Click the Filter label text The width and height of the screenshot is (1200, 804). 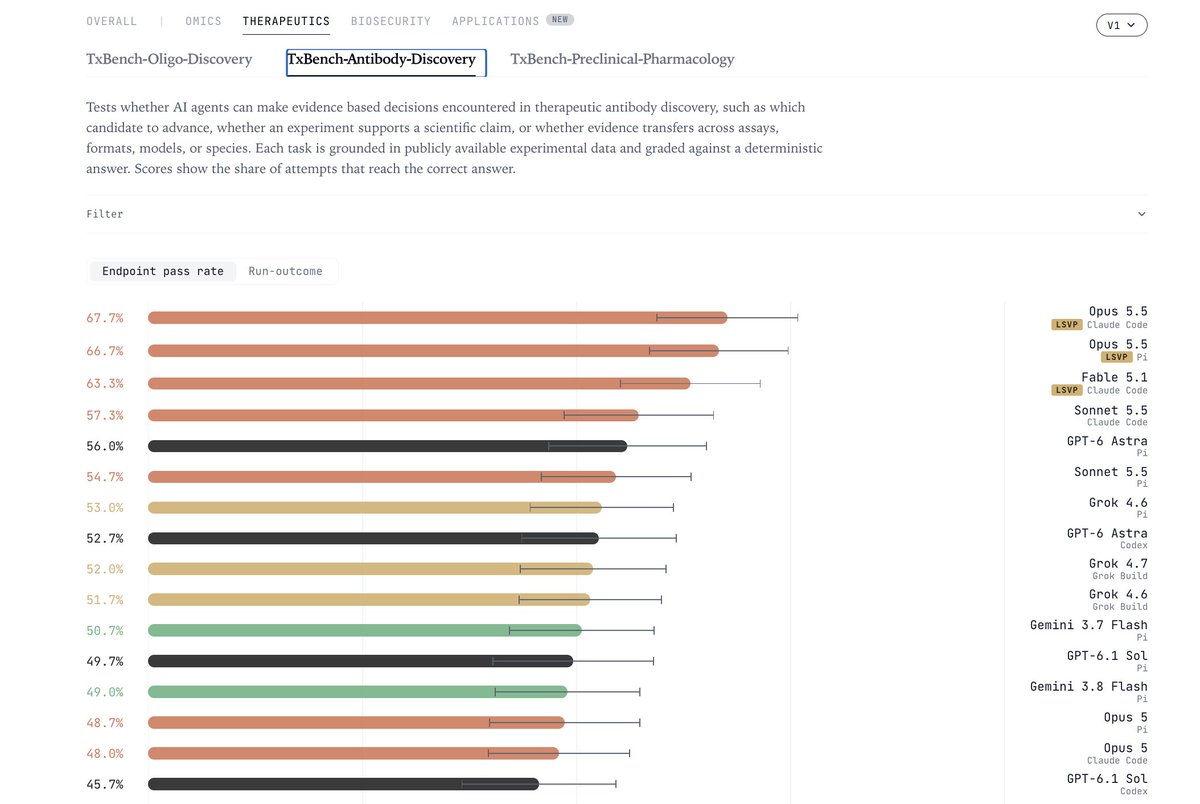pos(105,214)
